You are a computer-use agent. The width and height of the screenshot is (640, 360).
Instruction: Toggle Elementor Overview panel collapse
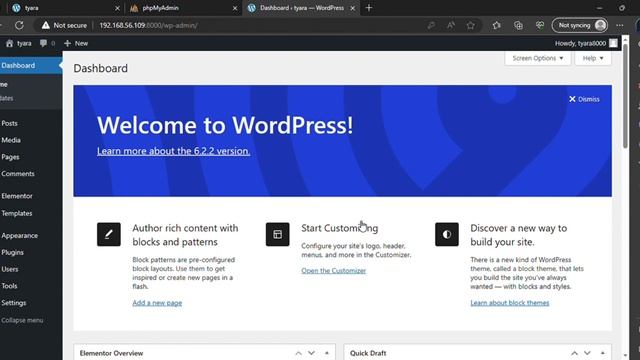pos(327,353)
